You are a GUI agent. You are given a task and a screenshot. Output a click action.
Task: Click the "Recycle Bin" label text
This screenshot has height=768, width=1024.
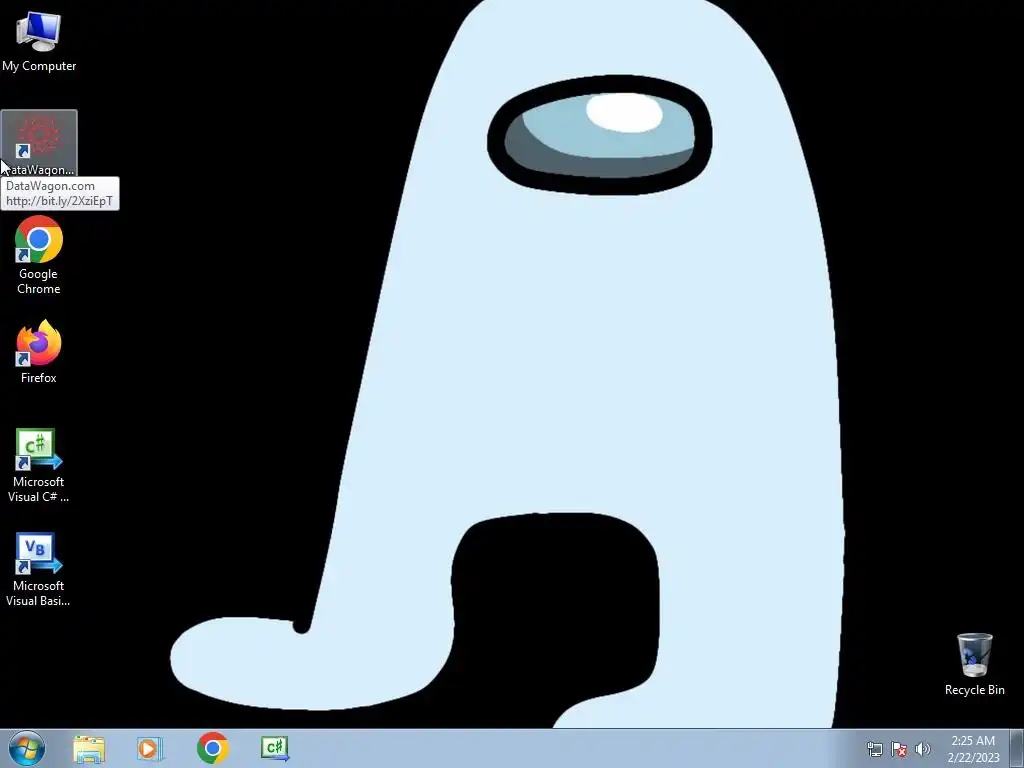pos(974,690)
